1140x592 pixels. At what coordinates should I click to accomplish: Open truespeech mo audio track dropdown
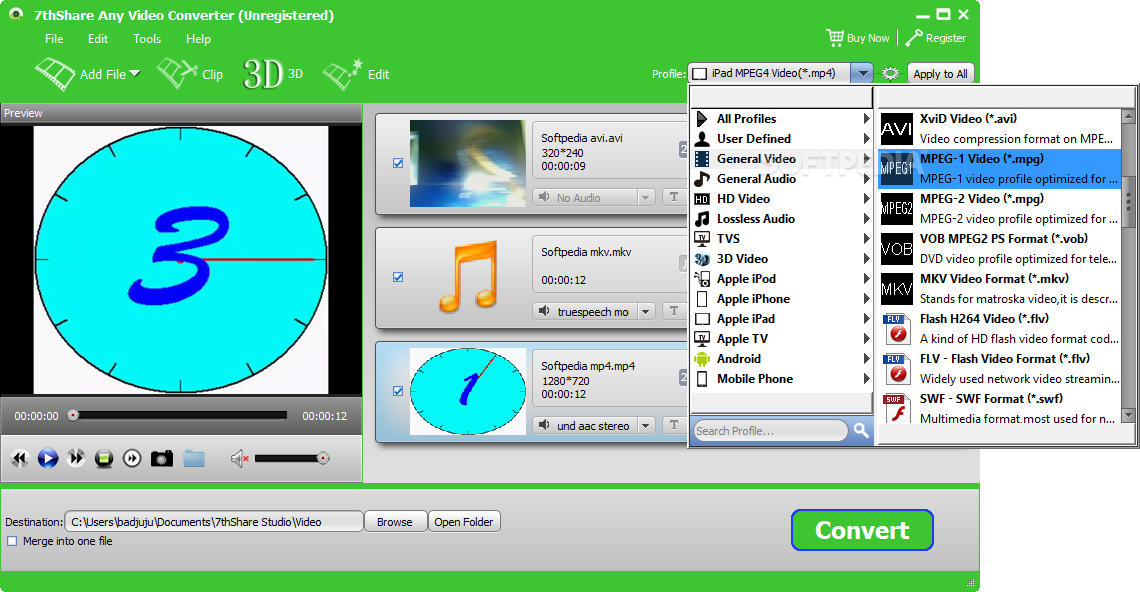pos(645,311)
